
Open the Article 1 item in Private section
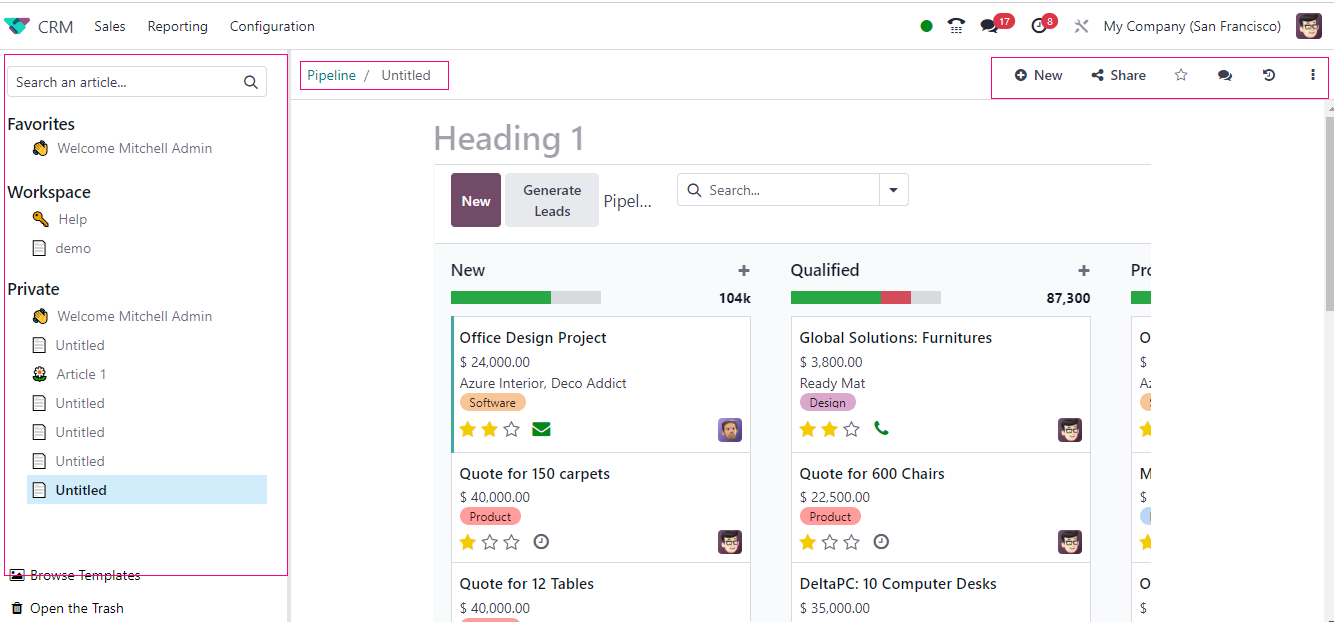[80, 374]
